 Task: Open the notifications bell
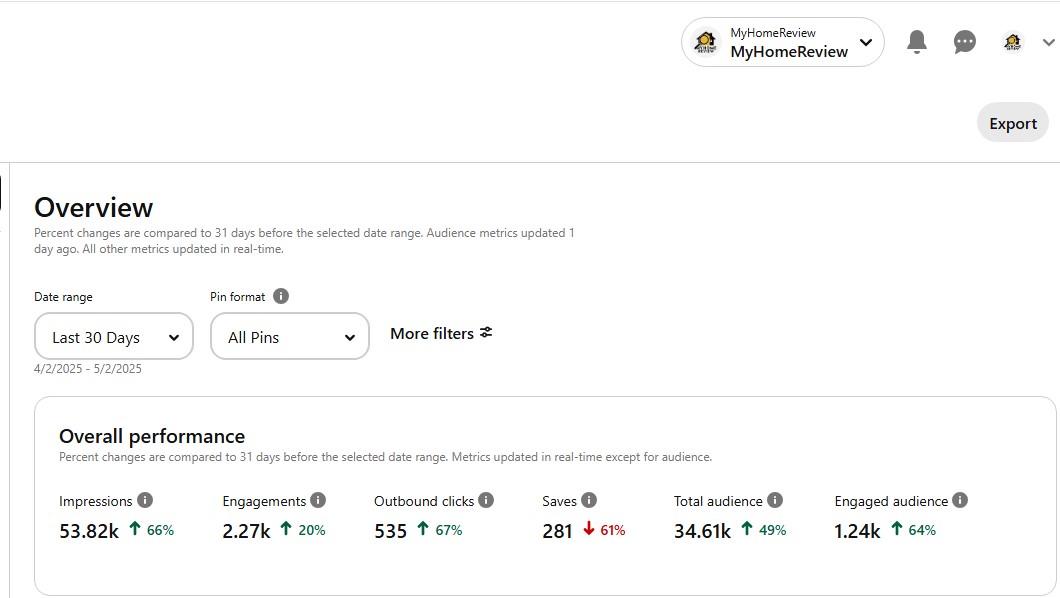[x=917, y=42]
